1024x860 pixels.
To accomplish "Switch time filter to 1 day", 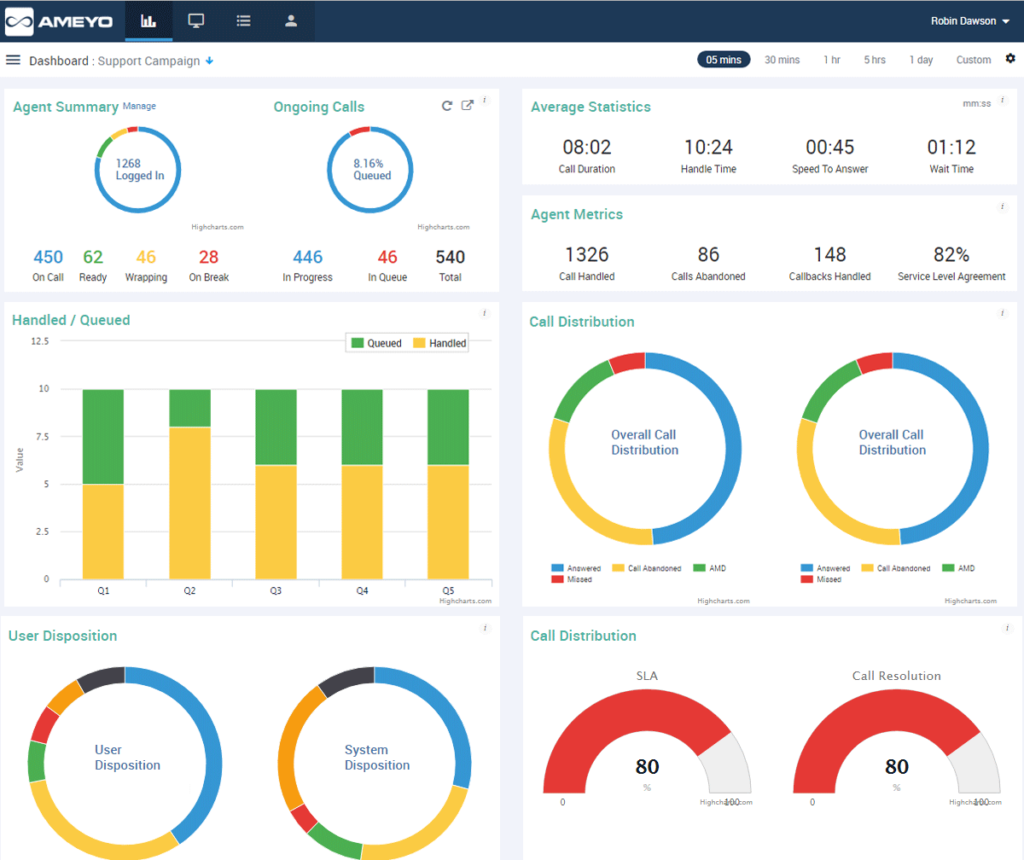I will (920, 59).
